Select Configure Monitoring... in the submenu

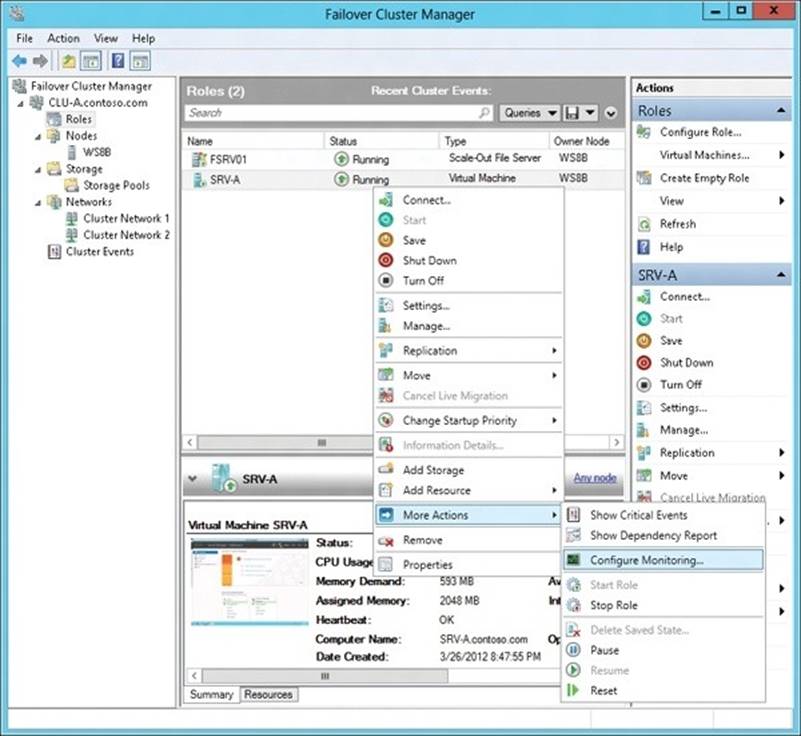pos(663,560)
